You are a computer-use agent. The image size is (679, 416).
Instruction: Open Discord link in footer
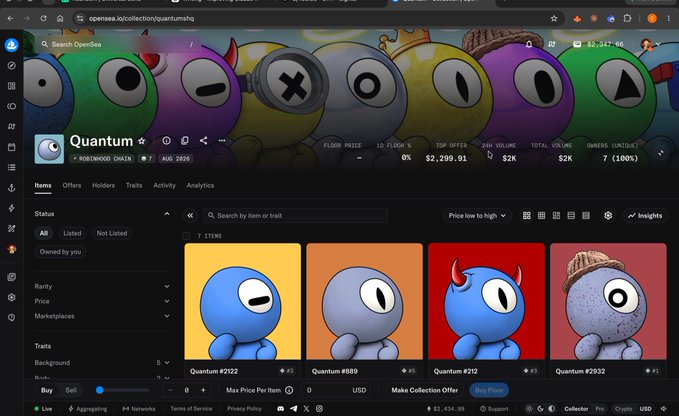281,409
